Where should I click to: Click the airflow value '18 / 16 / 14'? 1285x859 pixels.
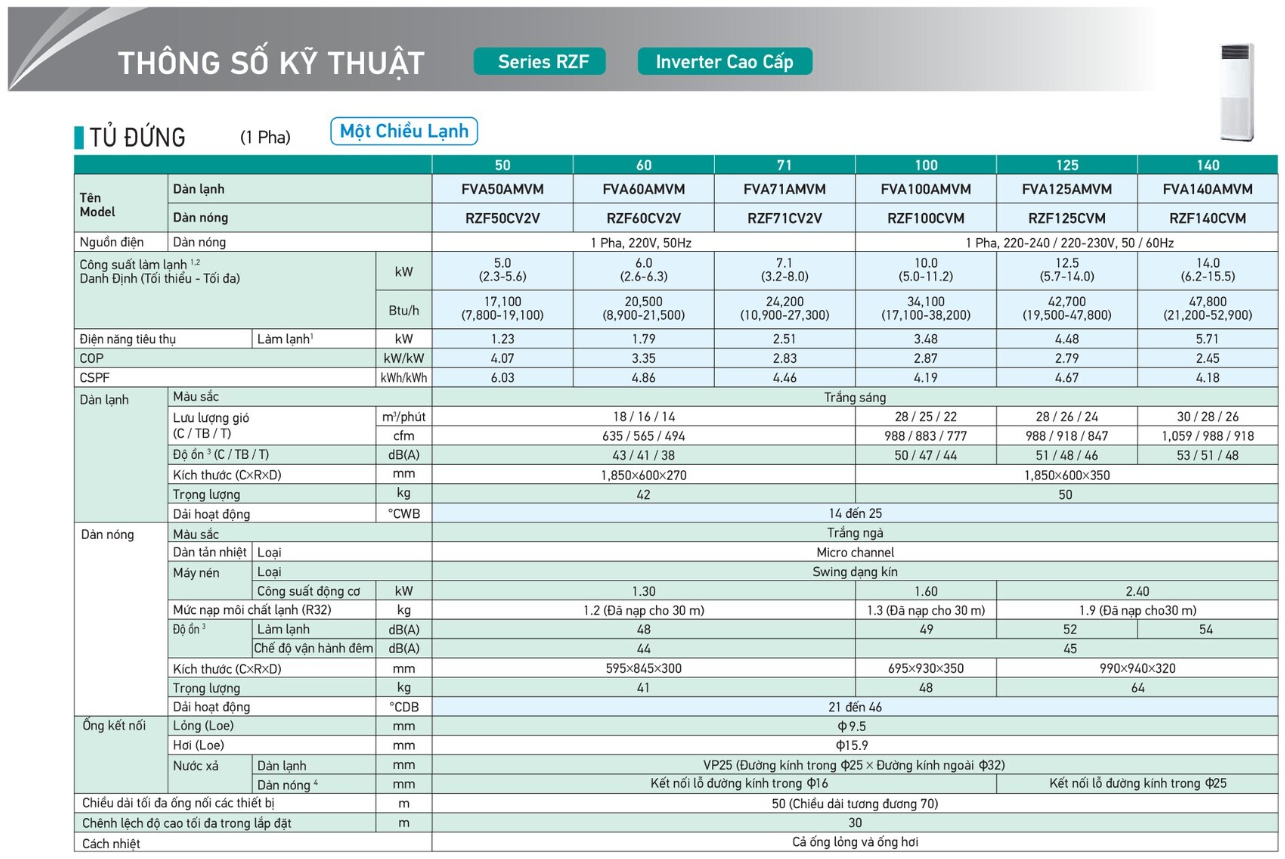point(643,416)
